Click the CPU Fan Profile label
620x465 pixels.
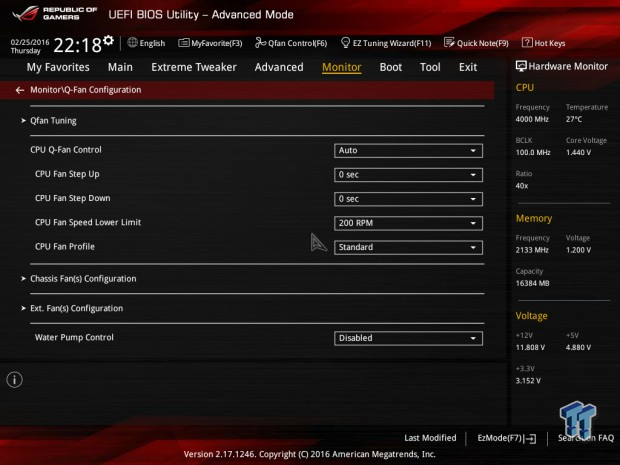pyautogui.click(x=65, y=247)
